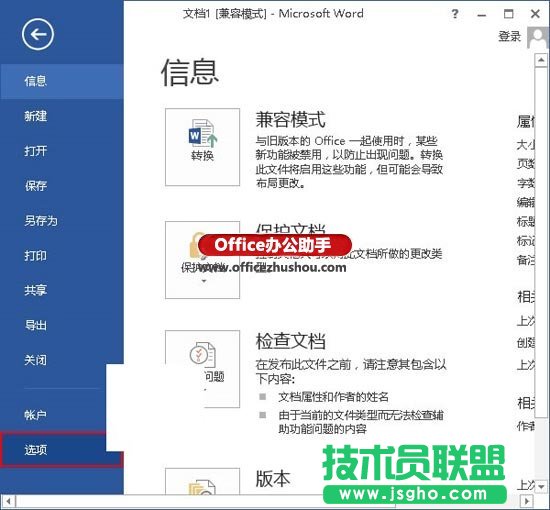Open the Check for Issues (问题) button
This screenshot has width=550, height=510.
202,369
